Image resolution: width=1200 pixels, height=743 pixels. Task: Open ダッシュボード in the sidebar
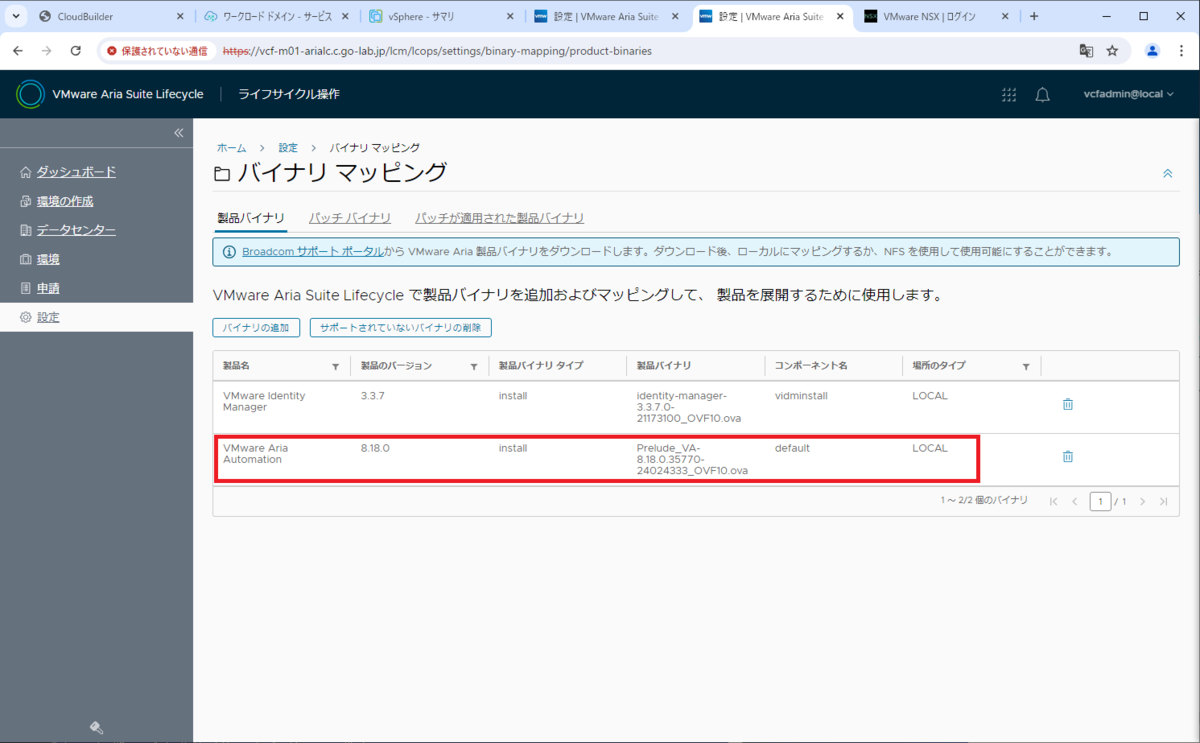click(76, 172)
